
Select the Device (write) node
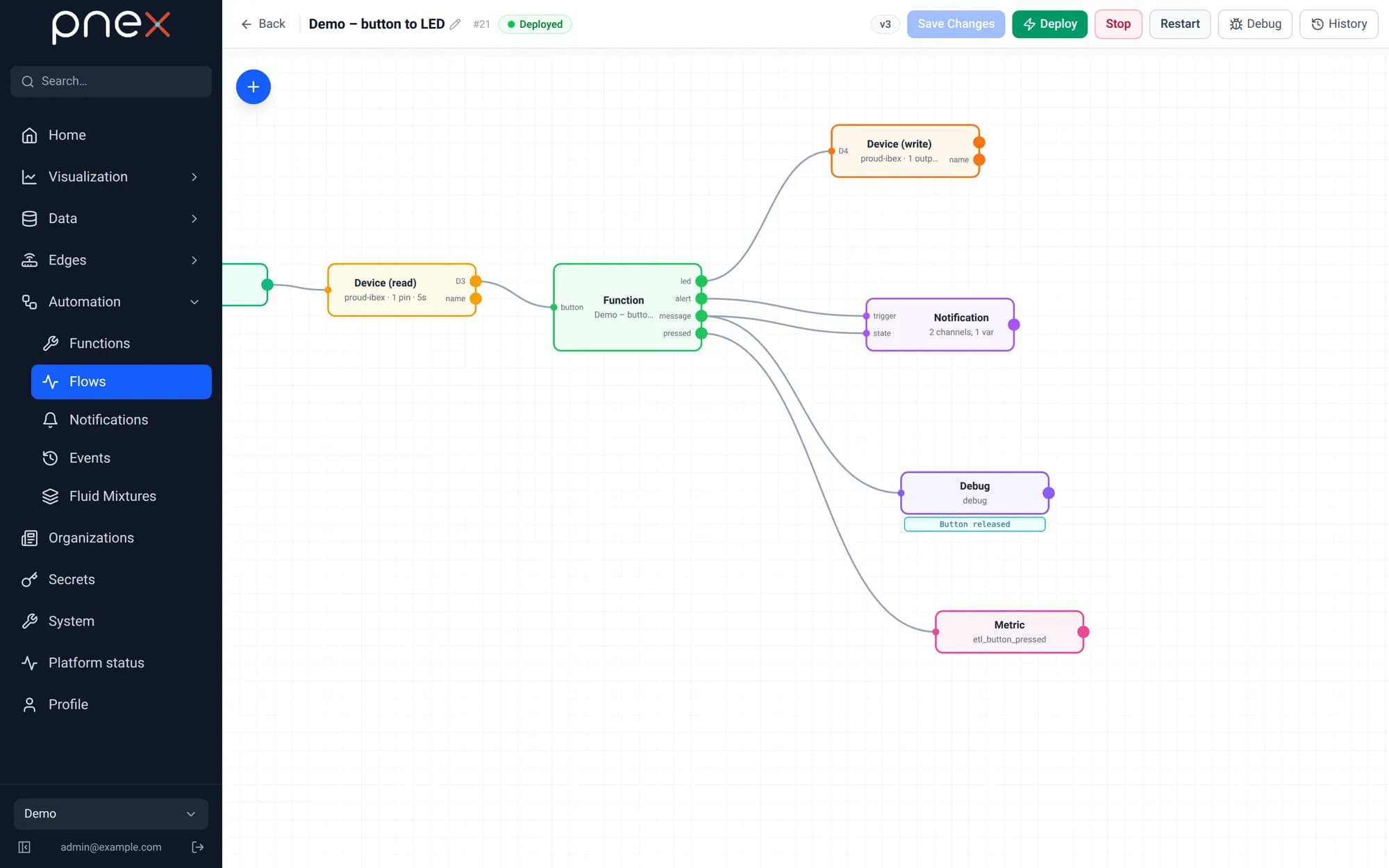click(905, 151)
